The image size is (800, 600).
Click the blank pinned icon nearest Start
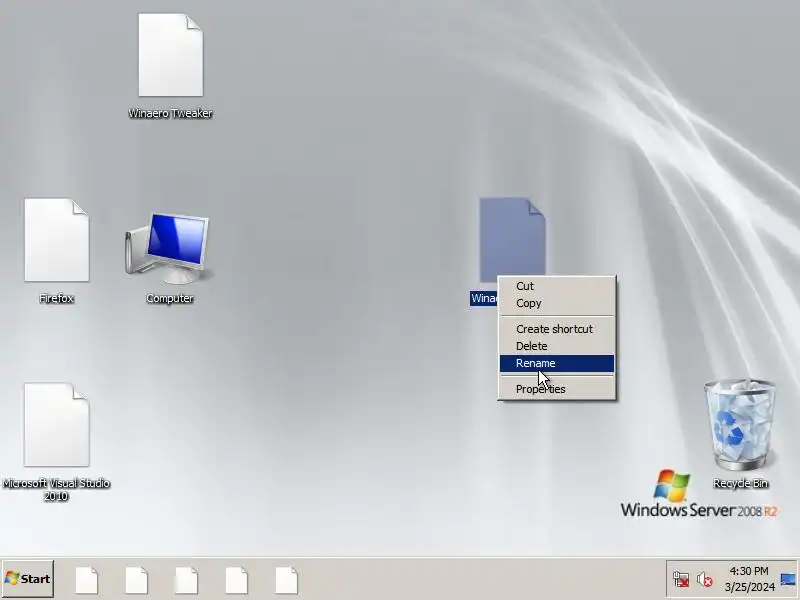[87, 580]
